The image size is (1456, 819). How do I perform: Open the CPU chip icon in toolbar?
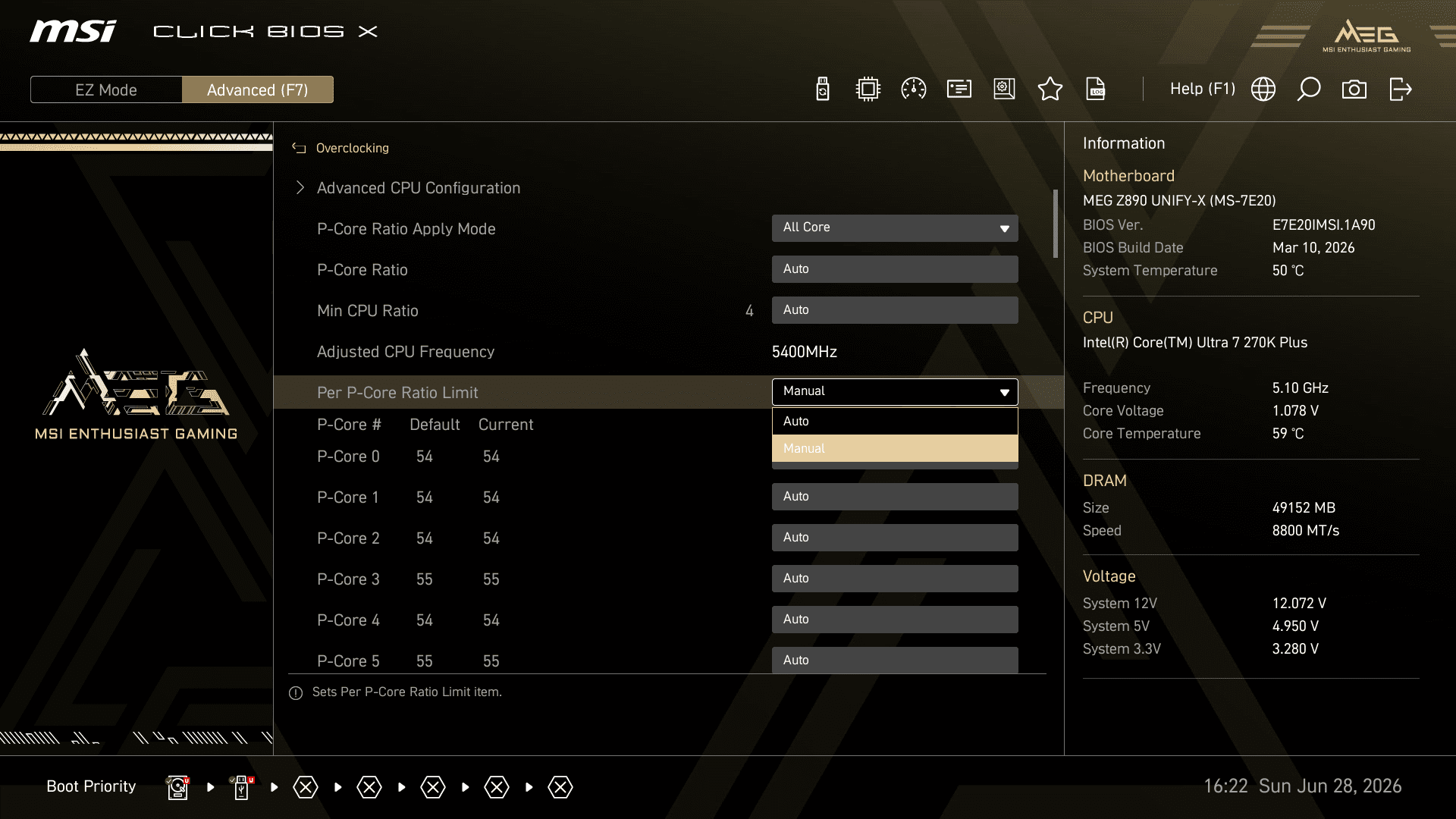click(x=868, y=89)
